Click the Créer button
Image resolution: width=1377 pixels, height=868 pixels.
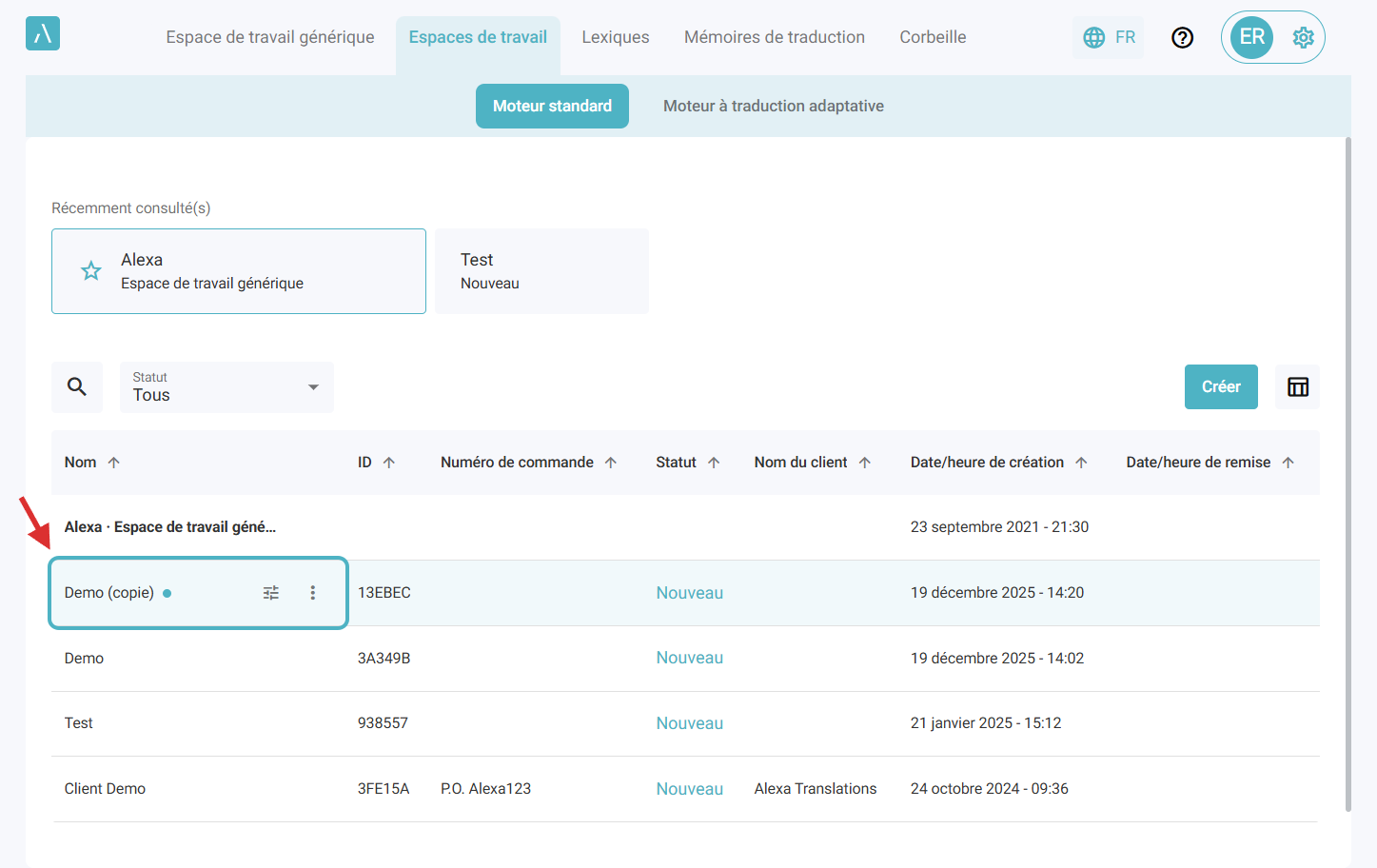point(1220,386)
